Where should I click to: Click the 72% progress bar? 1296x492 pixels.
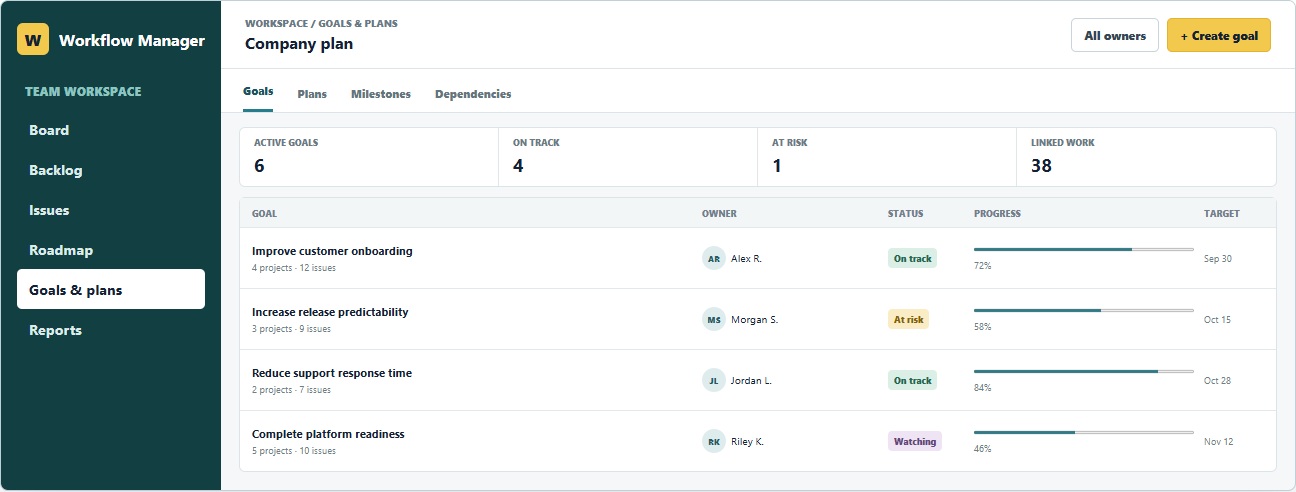[x=1083, y=249]
